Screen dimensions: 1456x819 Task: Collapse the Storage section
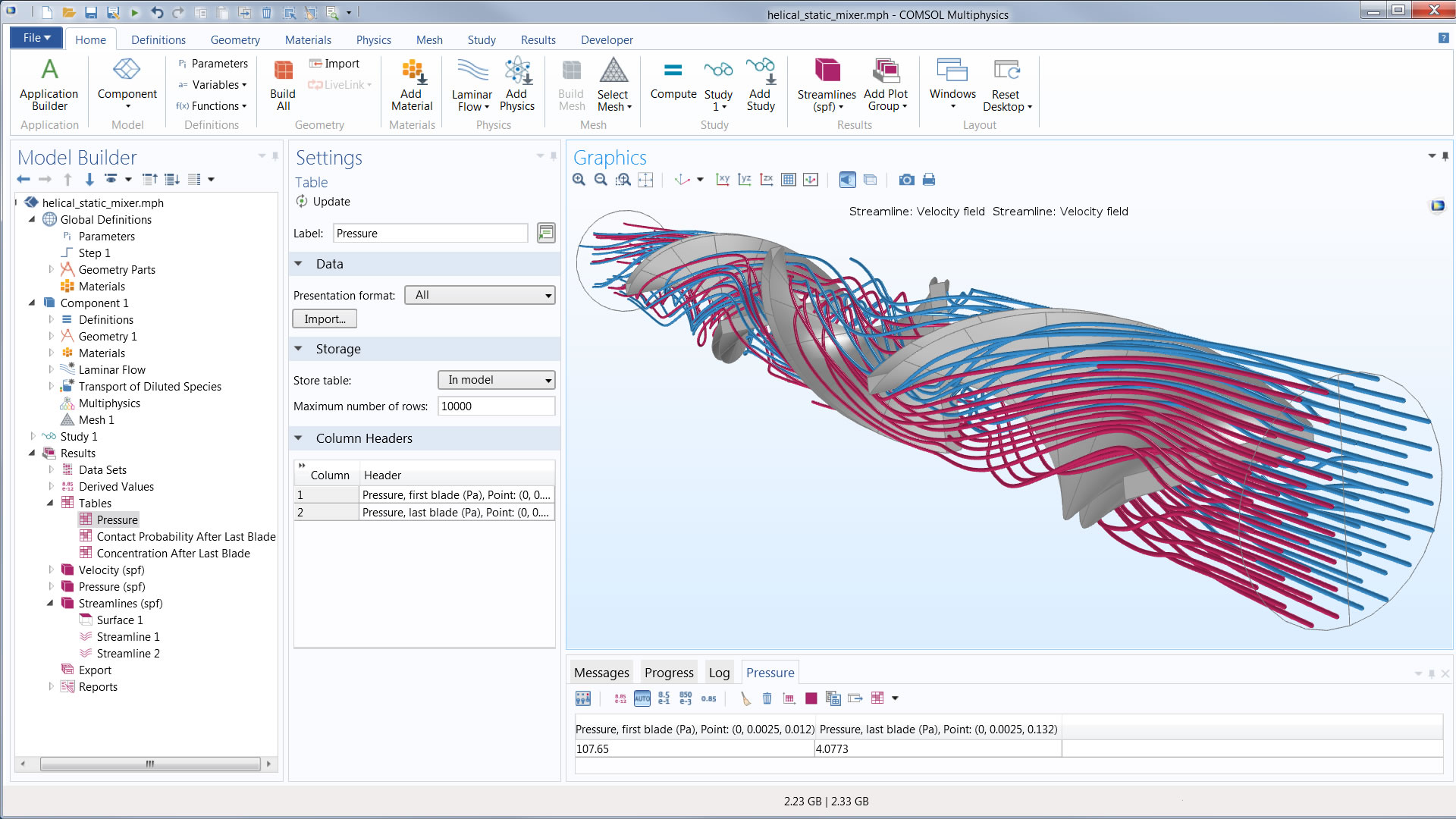click(x=299, y=349)
